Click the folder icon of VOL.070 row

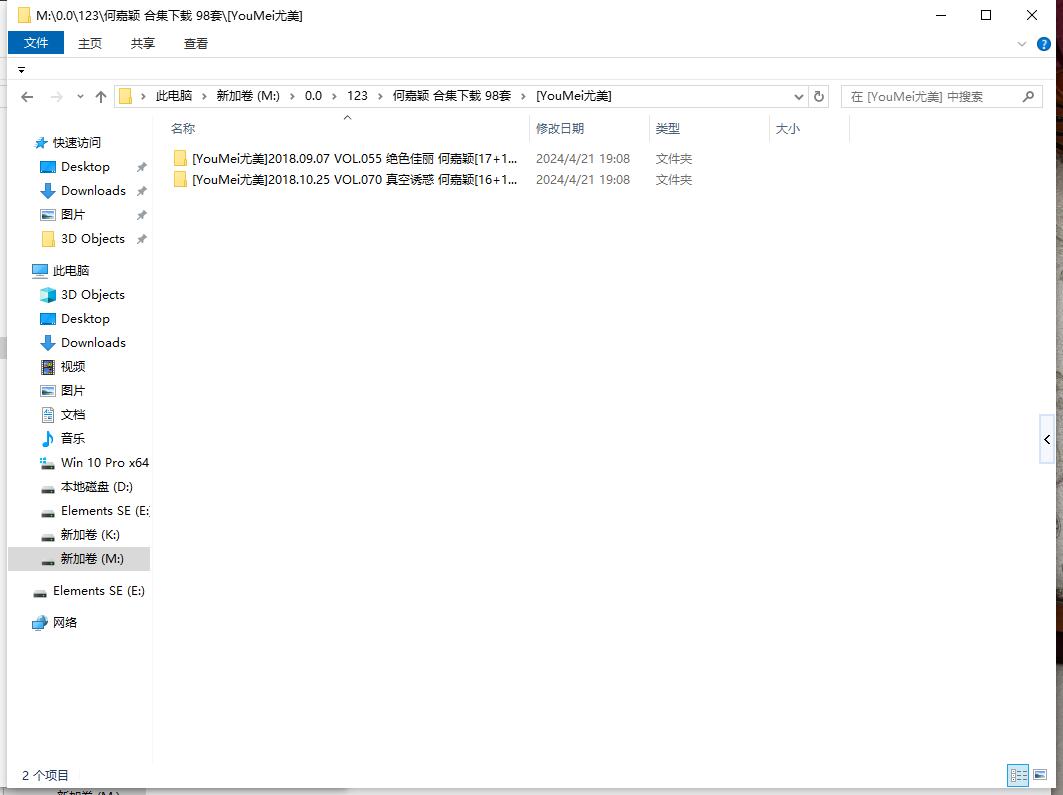point(180,180)
